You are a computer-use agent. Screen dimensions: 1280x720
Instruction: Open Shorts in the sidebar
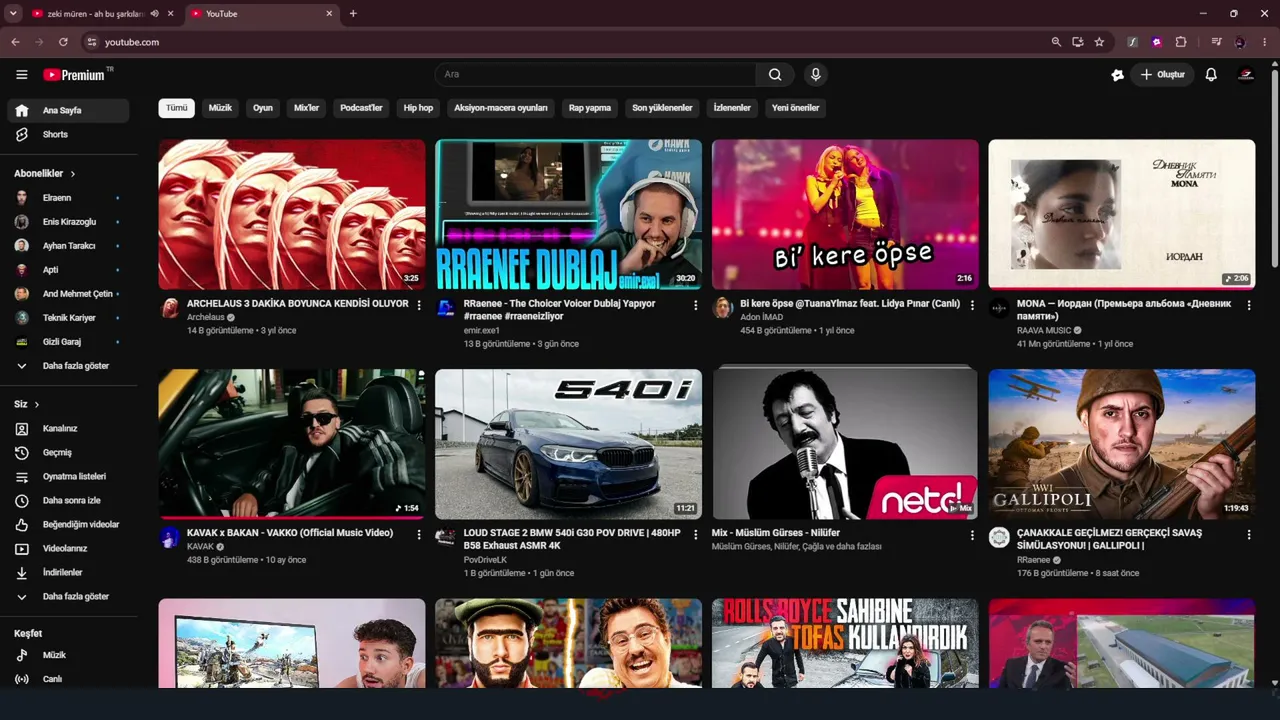(x=68, y=134)
